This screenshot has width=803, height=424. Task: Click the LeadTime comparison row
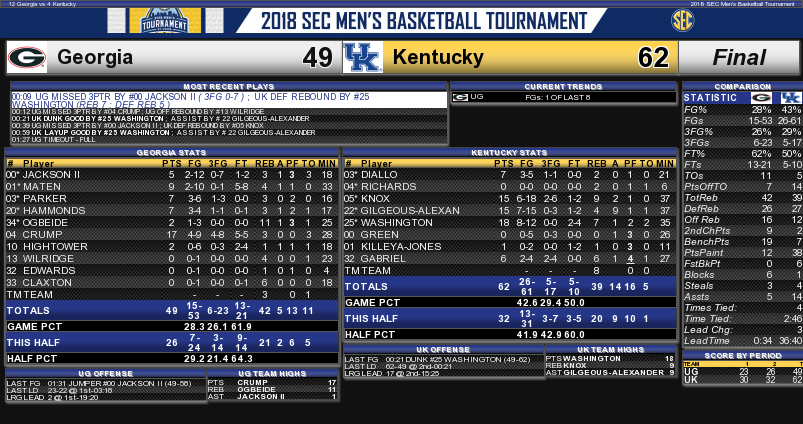(743, 341)
